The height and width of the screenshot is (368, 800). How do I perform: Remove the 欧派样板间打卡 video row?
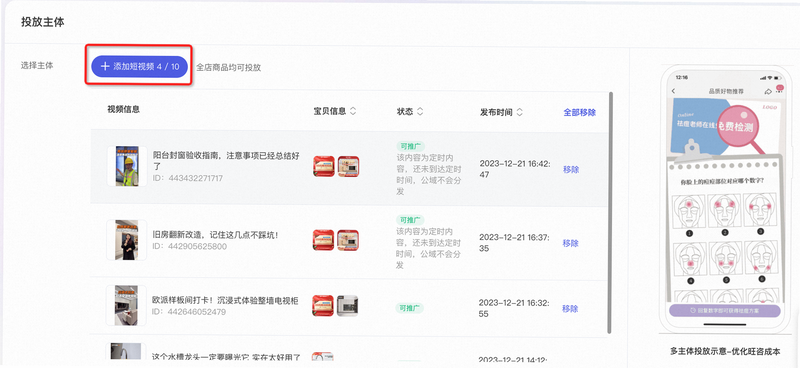tap(570, 308)
